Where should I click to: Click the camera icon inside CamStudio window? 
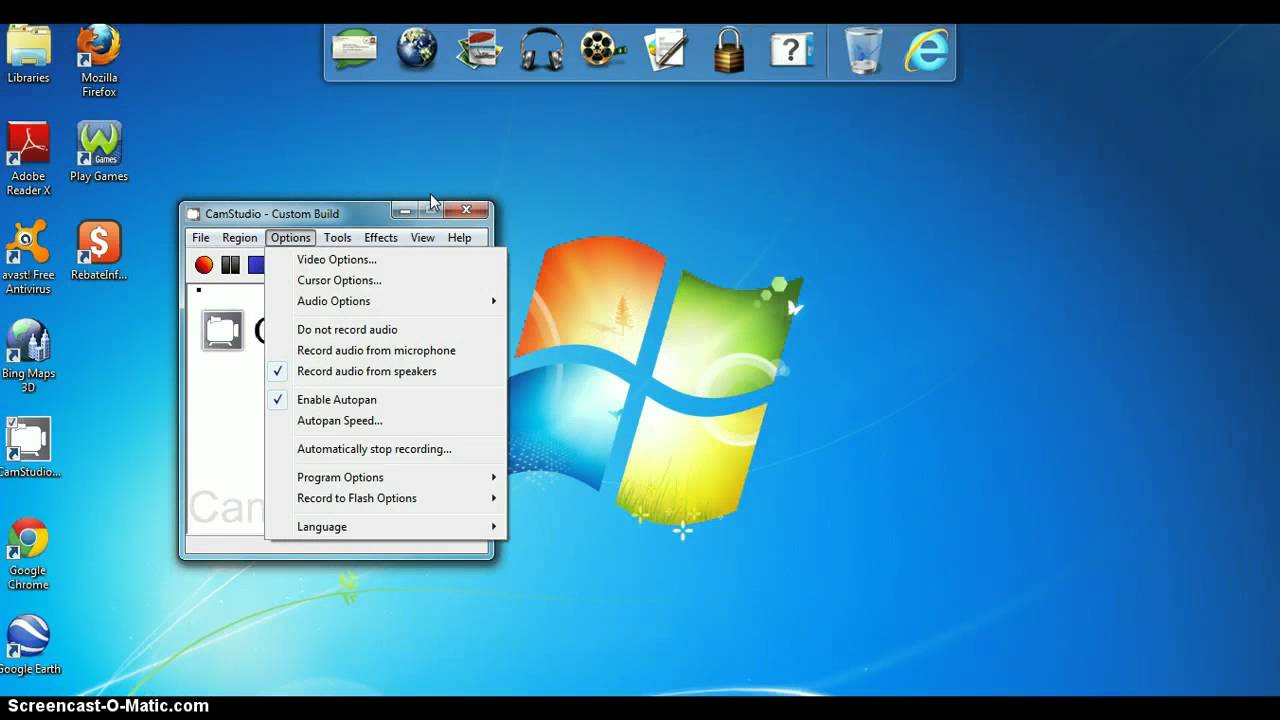pyautogui.click(x=222, y=330)
